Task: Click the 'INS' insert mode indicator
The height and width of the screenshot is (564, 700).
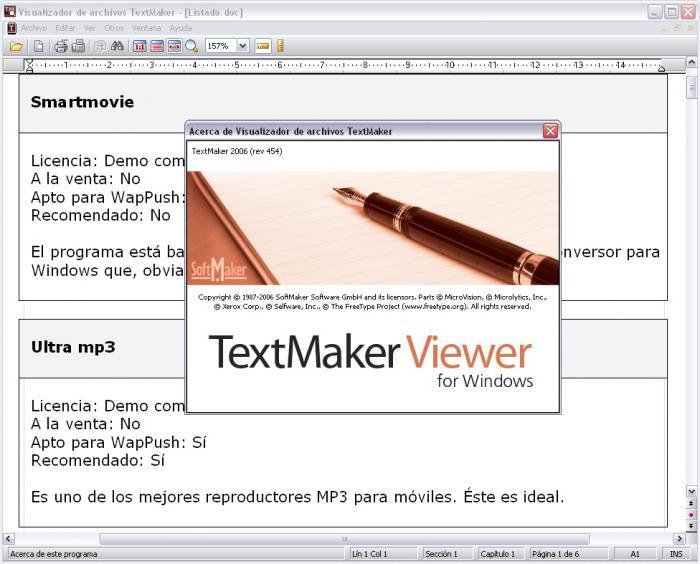Action: tap(676, 554)
